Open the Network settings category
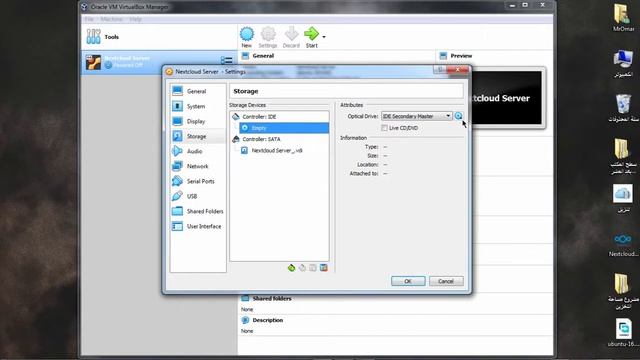640x360 pixels. [198, 166]
